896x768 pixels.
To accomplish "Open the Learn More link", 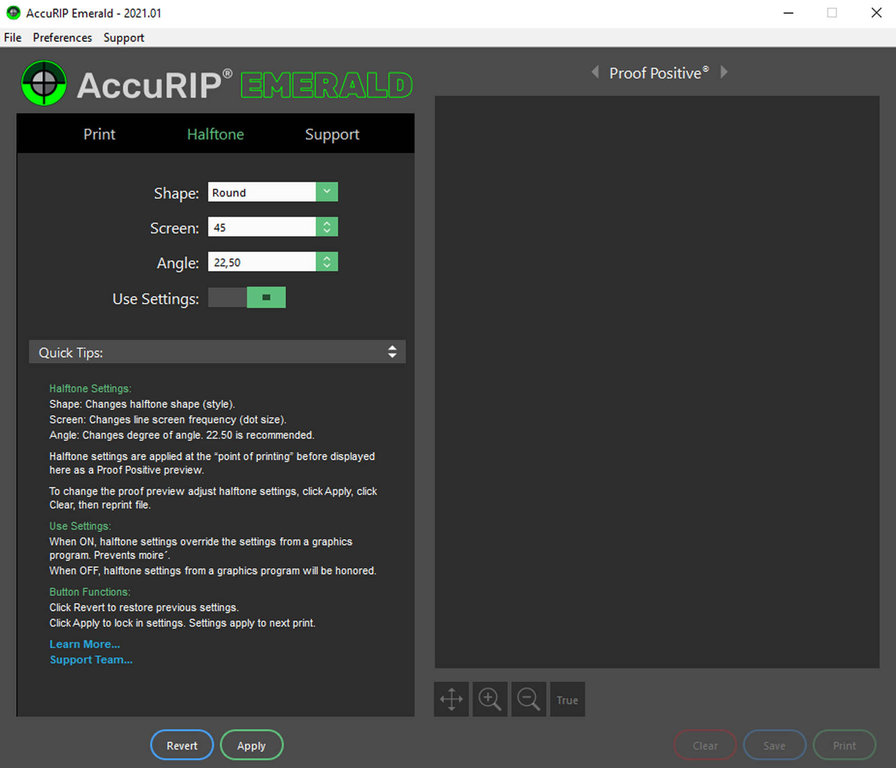I will tap(84, 644).
